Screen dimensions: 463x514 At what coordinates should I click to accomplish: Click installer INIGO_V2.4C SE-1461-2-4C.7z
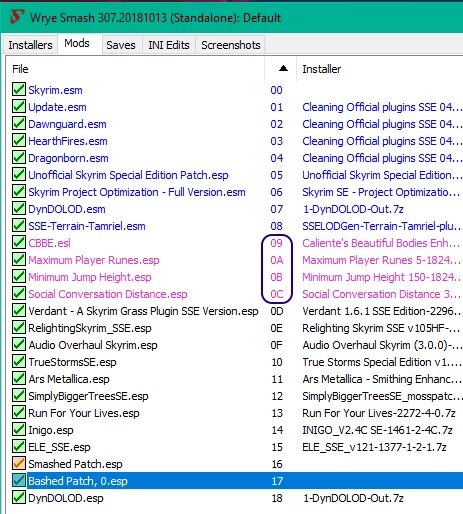pyautogui.click(x=377, y=430)
